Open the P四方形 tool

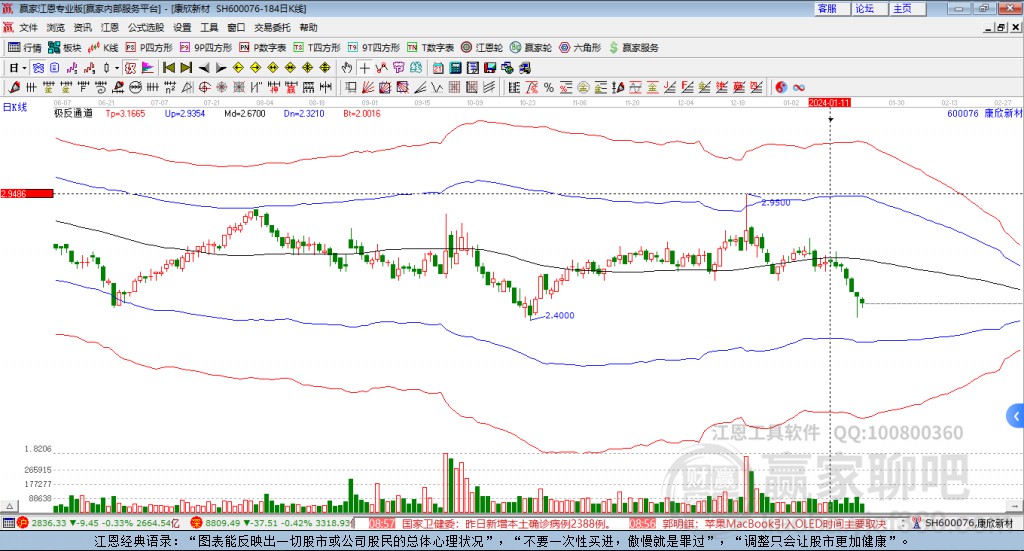[x=148, y=48]
